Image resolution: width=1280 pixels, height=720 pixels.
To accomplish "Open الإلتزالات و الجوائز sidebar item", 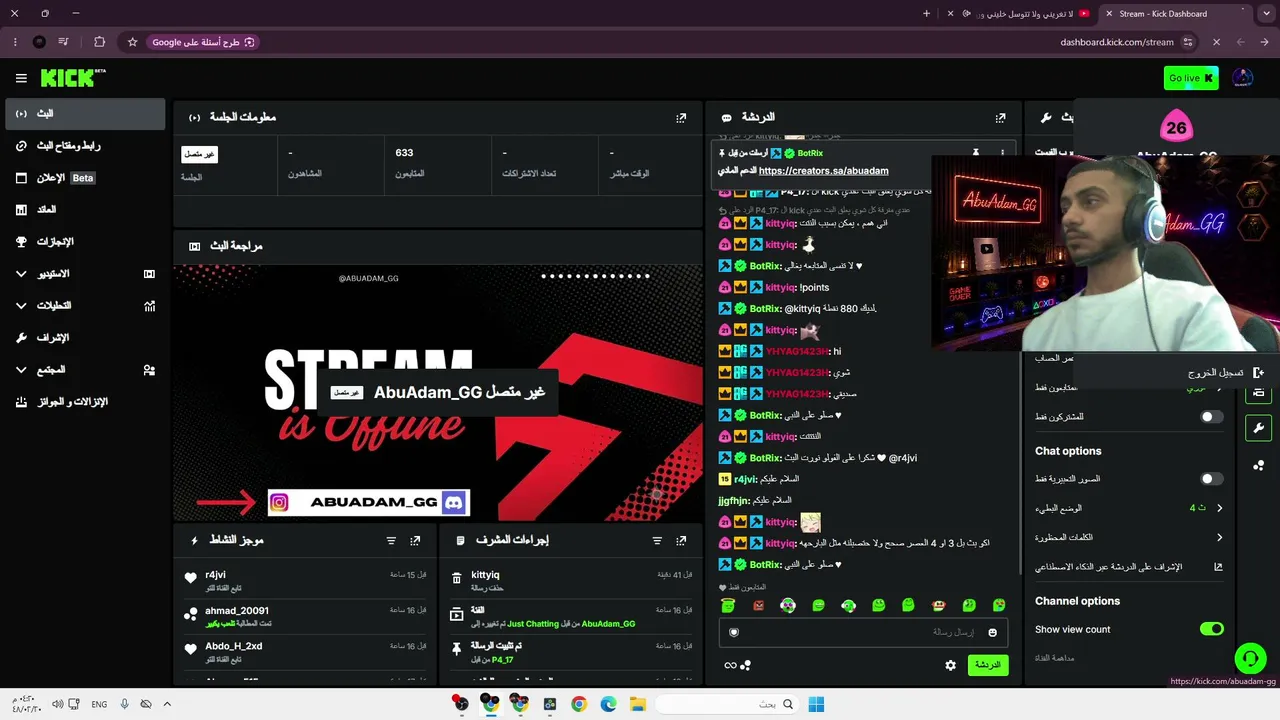I will click(x=84, y=402).
